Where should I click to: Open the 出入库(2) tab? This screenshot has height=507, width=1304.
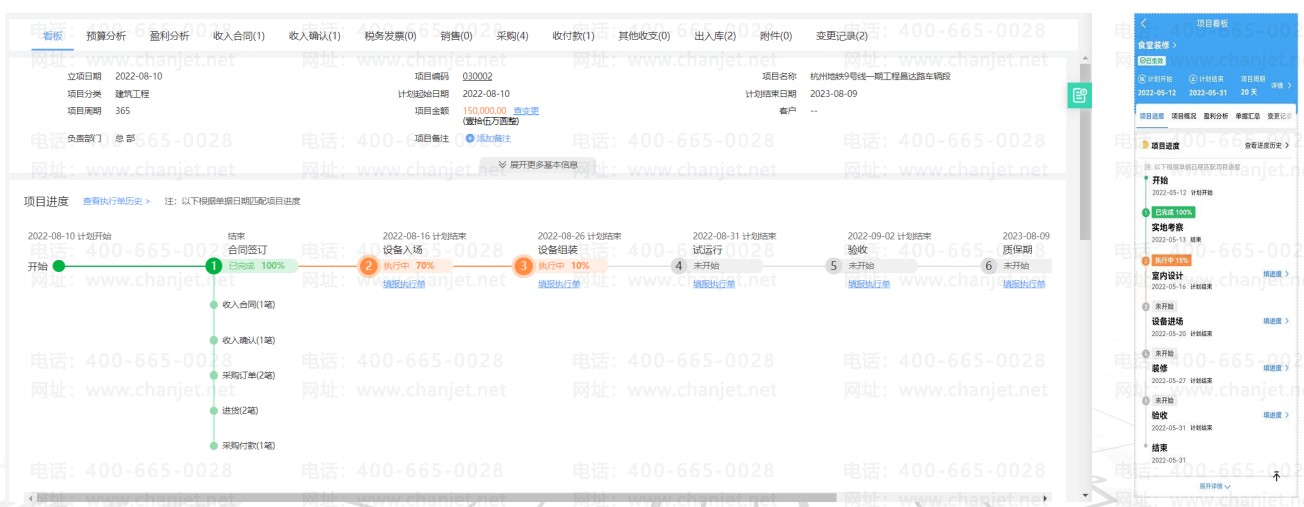point(715,35)
